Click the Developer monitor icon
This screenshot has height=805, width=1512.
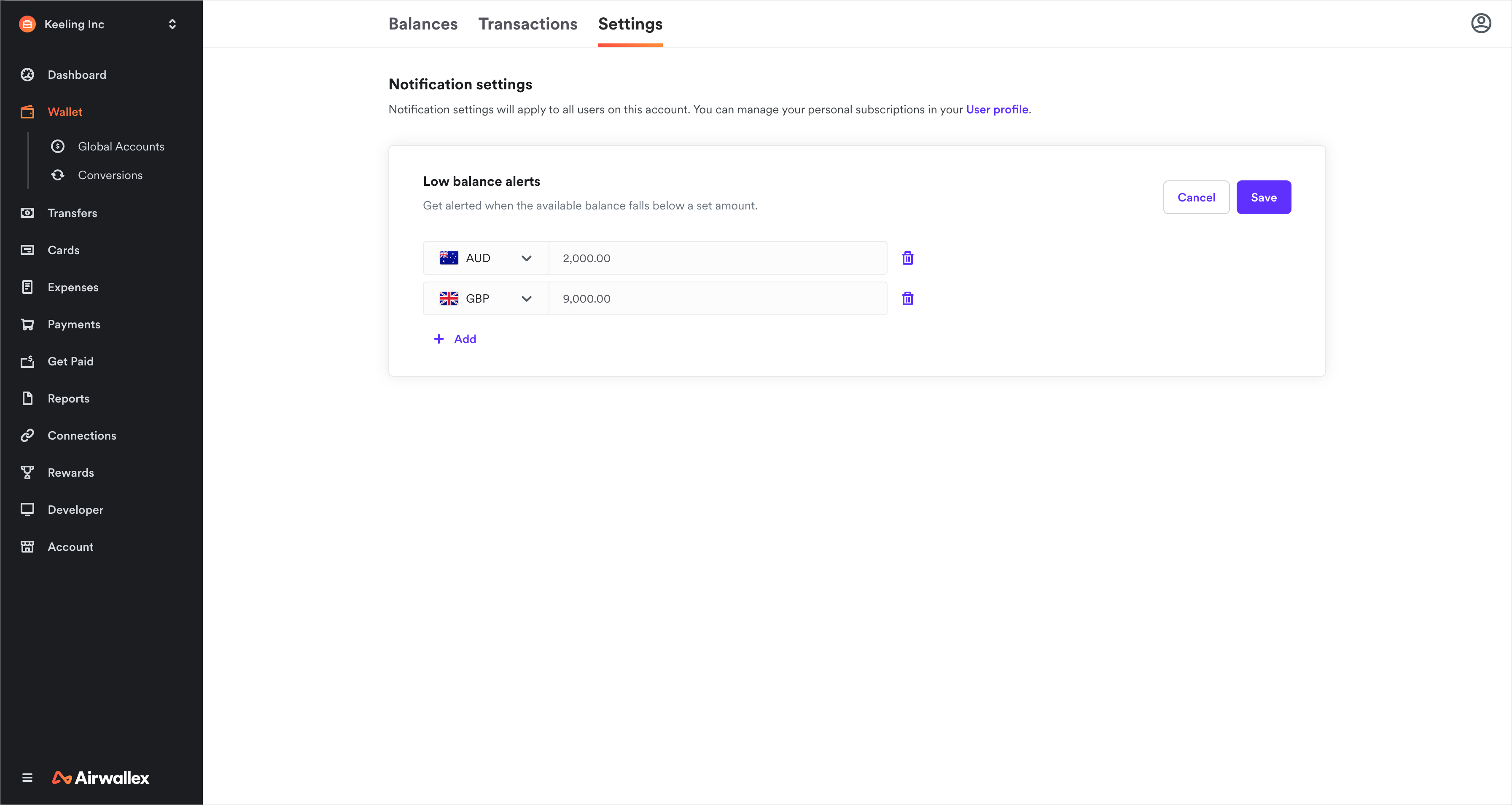[x=27, y=509]
